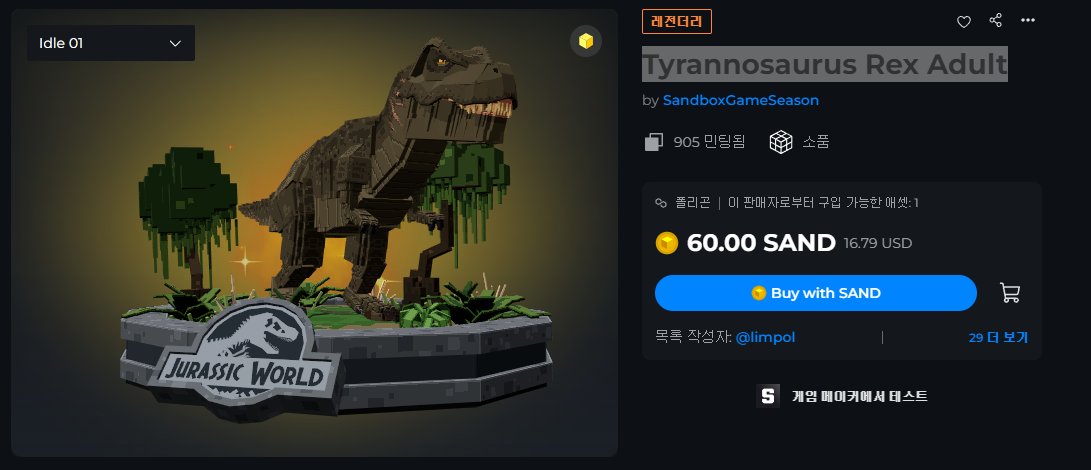Screen dimensions: 1091x470
Task: Click the wireframe cube icon beside 소품
Action: [x=781, y=142]
